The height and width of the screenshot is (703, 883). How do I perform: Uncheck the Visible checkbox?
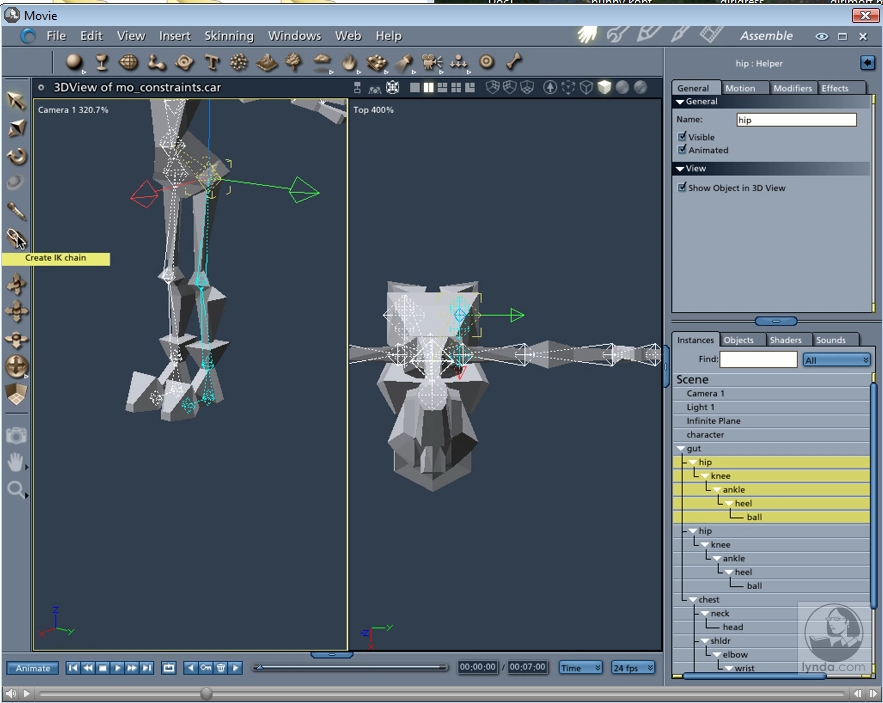pos(683,137)
